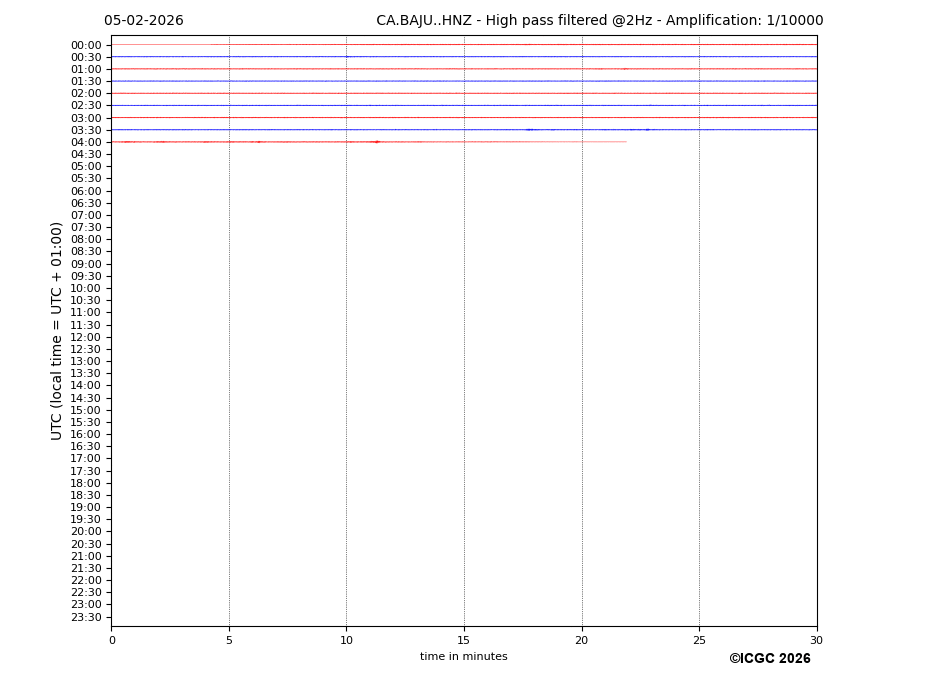Select the 00:00 time row label
This screenshot has height=696, width=927.
[86, 45]
